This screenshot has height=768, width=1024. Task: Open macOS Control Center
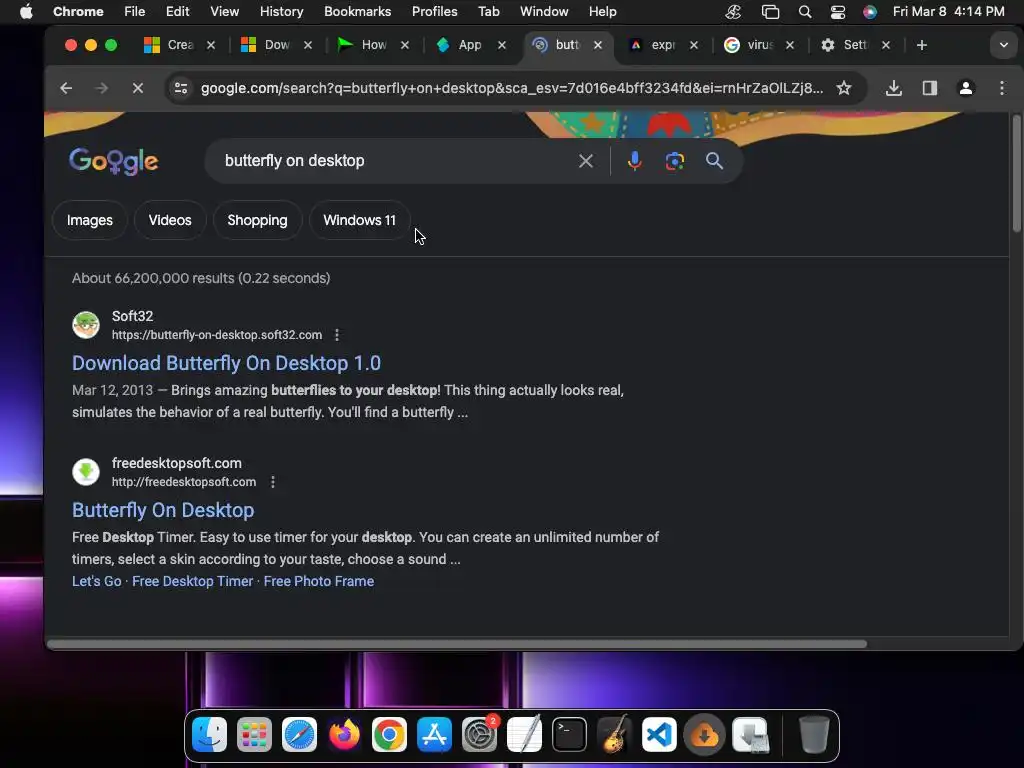point(838,12)
